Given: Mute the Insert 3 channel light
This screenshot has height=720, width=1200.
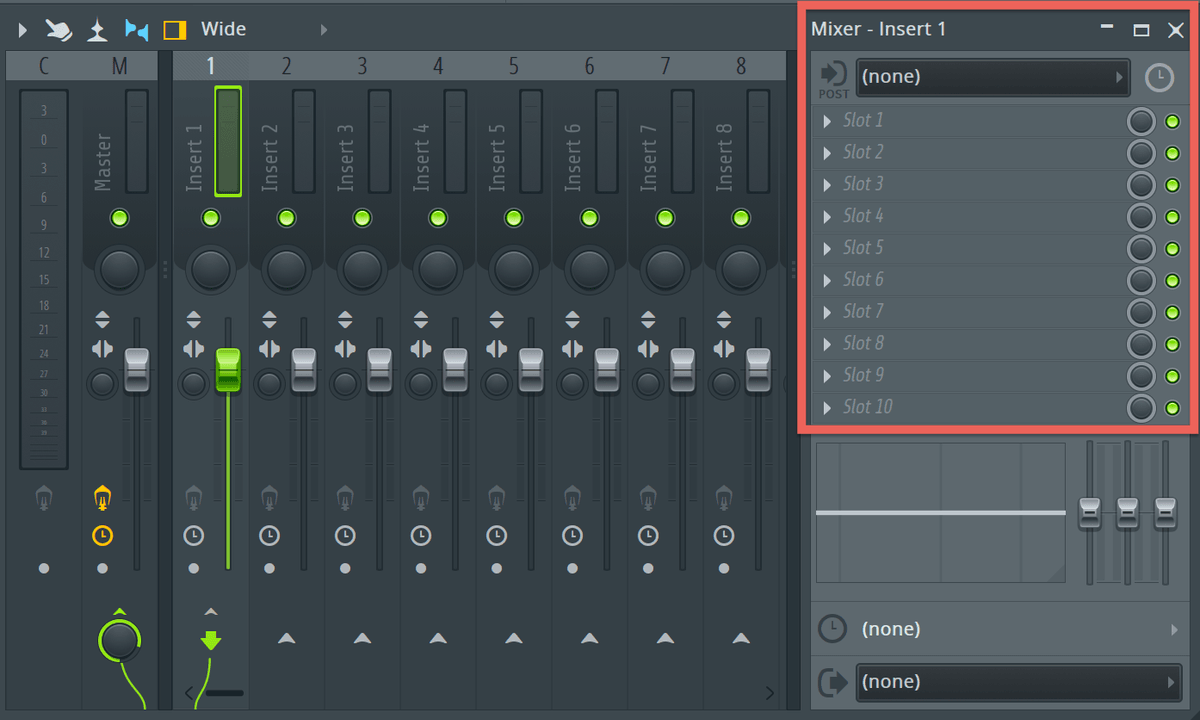Looking at the screenshot, I should point(361,217).
